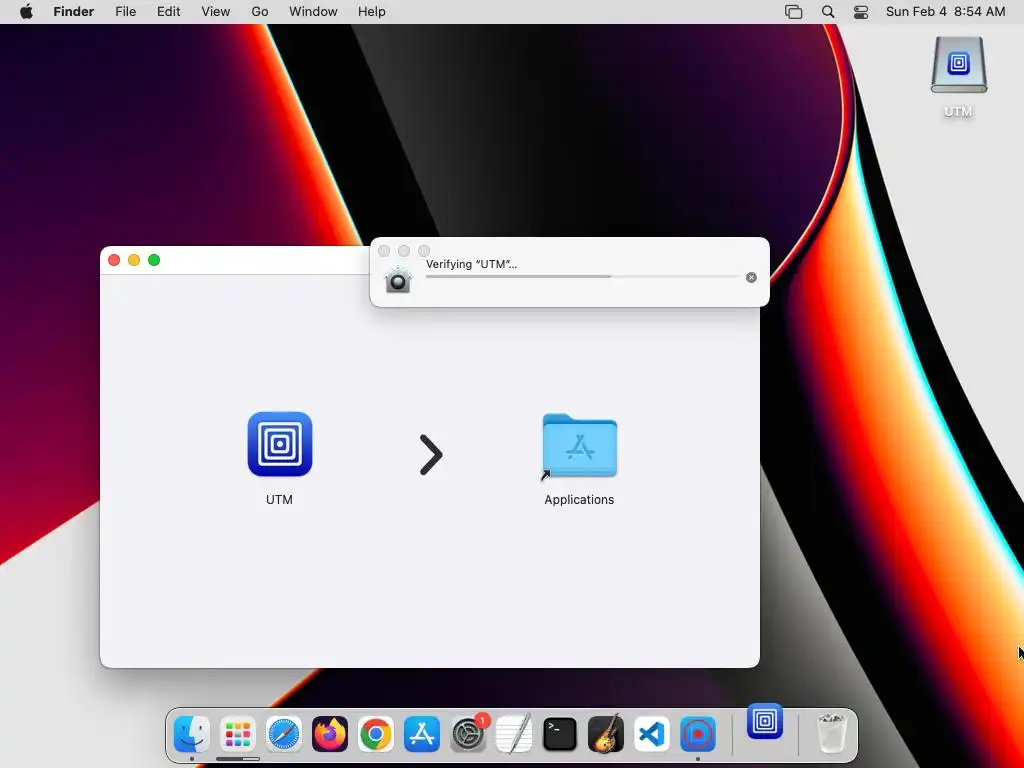Click the UTM icon in the Dock

pos(765,721)
